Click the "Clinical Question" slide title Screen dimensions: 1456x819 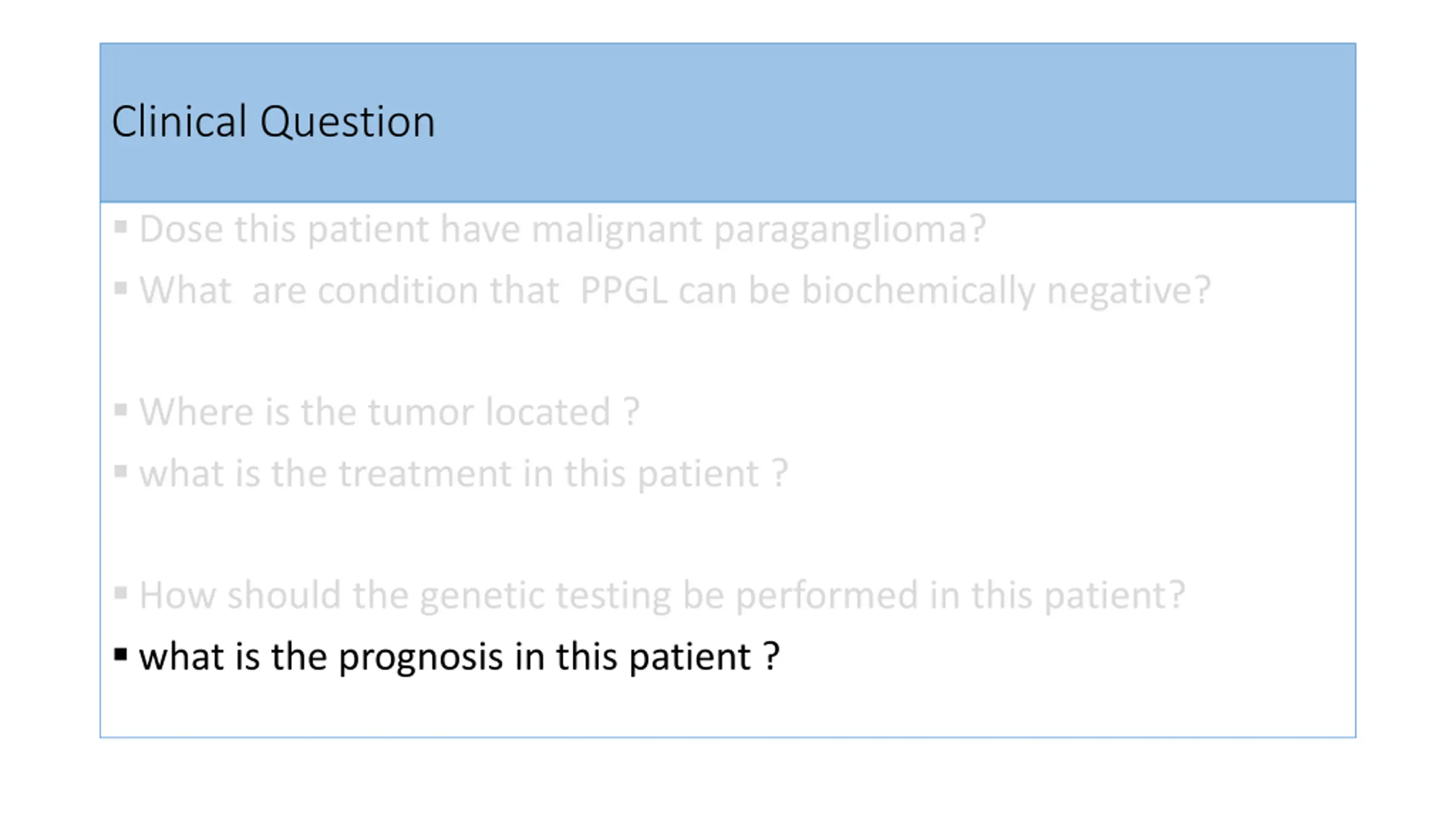273,122
